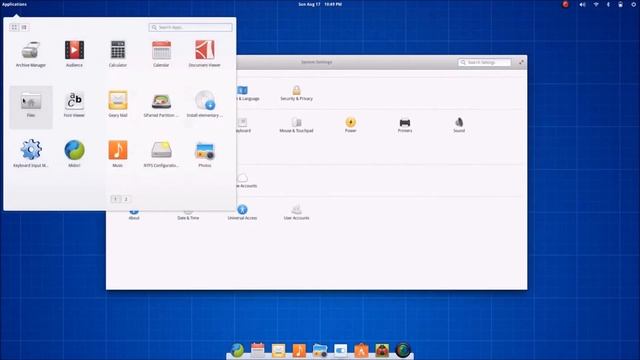Viewport: 640px width, 360px height.
Task: Open Archive Manager from the app launcher
Action: click(31, 54)
